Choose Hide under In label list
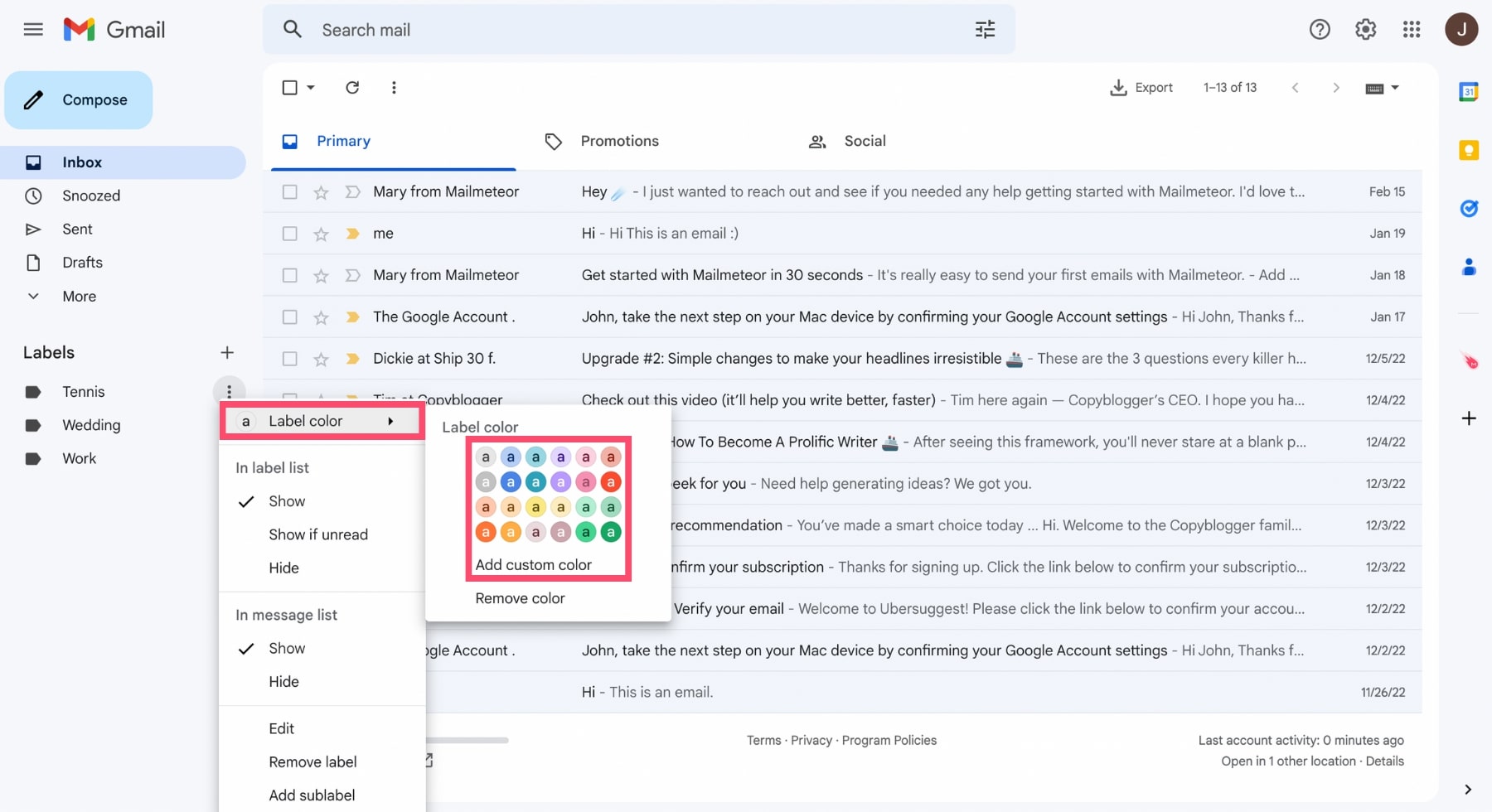This screenshot has height=812, width=1492. point(283,568)
